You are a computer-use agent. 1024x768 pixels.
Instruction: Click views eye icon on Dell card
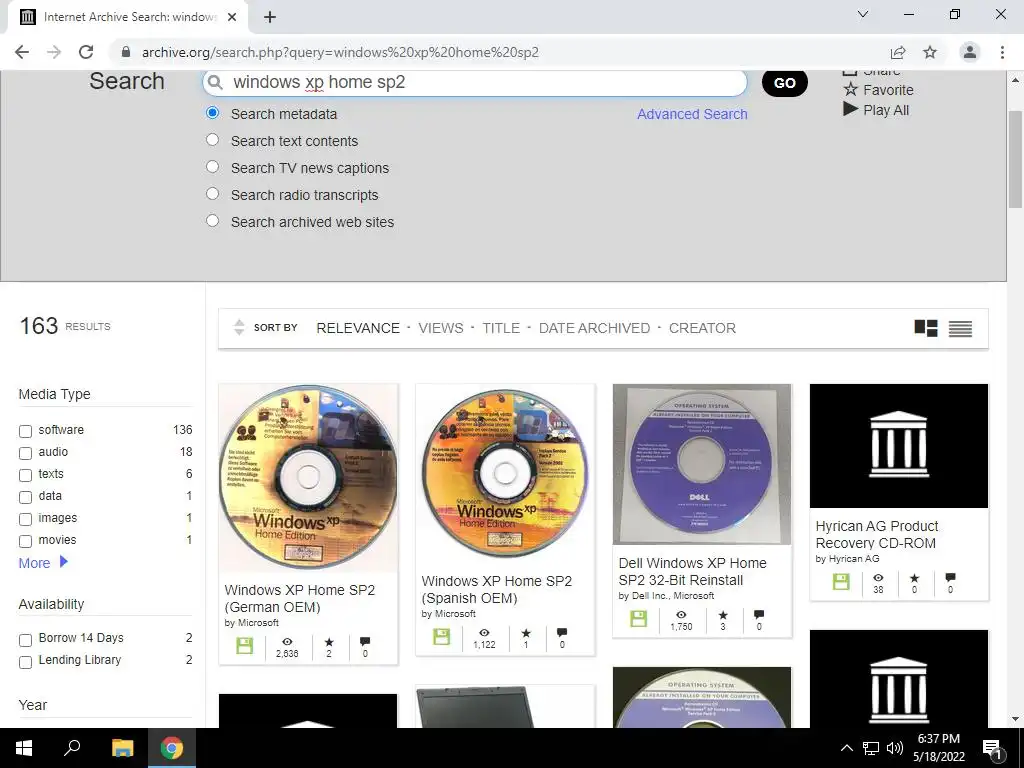point(681,615)
